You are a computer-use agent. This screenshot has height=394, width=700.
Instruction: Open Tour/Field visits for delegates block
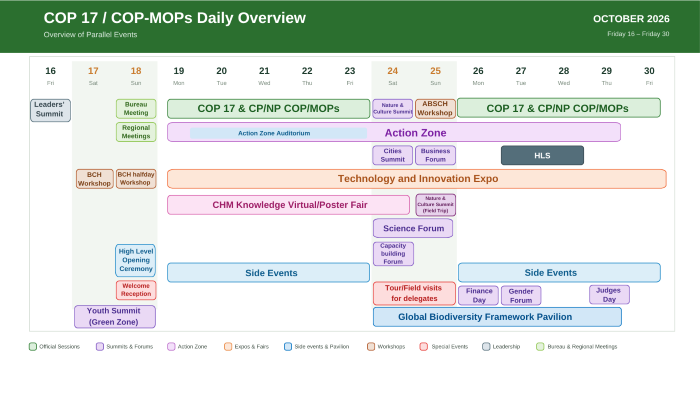[x=414, y=293]
